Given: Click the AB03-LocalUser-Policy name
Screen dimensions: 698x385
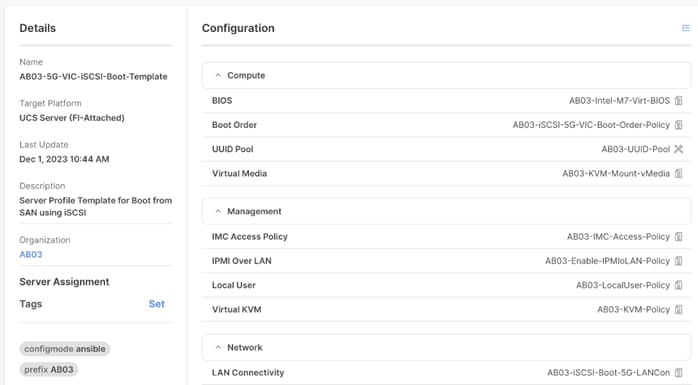Looking at the screenshot, I should click(x=623, y=285).
